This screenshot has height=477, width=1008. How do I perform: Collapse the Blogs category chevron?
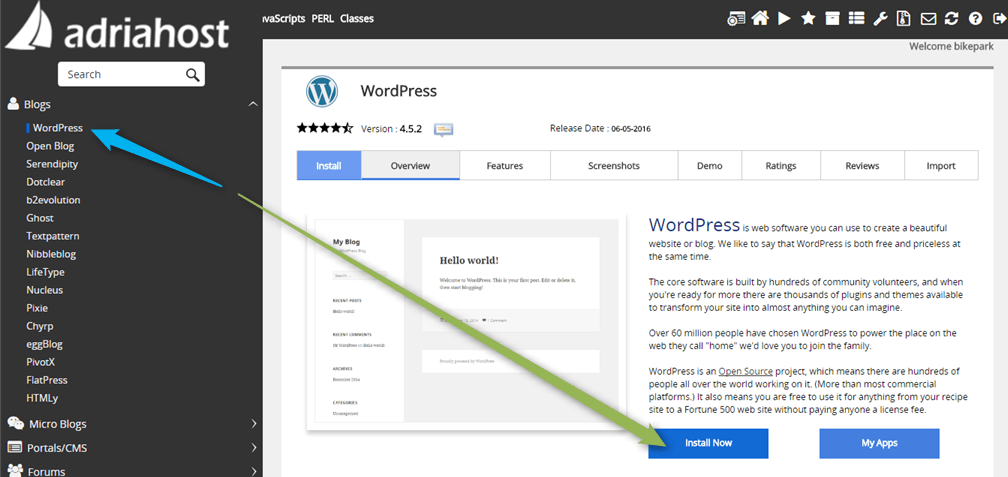click(x=253, y=104)
